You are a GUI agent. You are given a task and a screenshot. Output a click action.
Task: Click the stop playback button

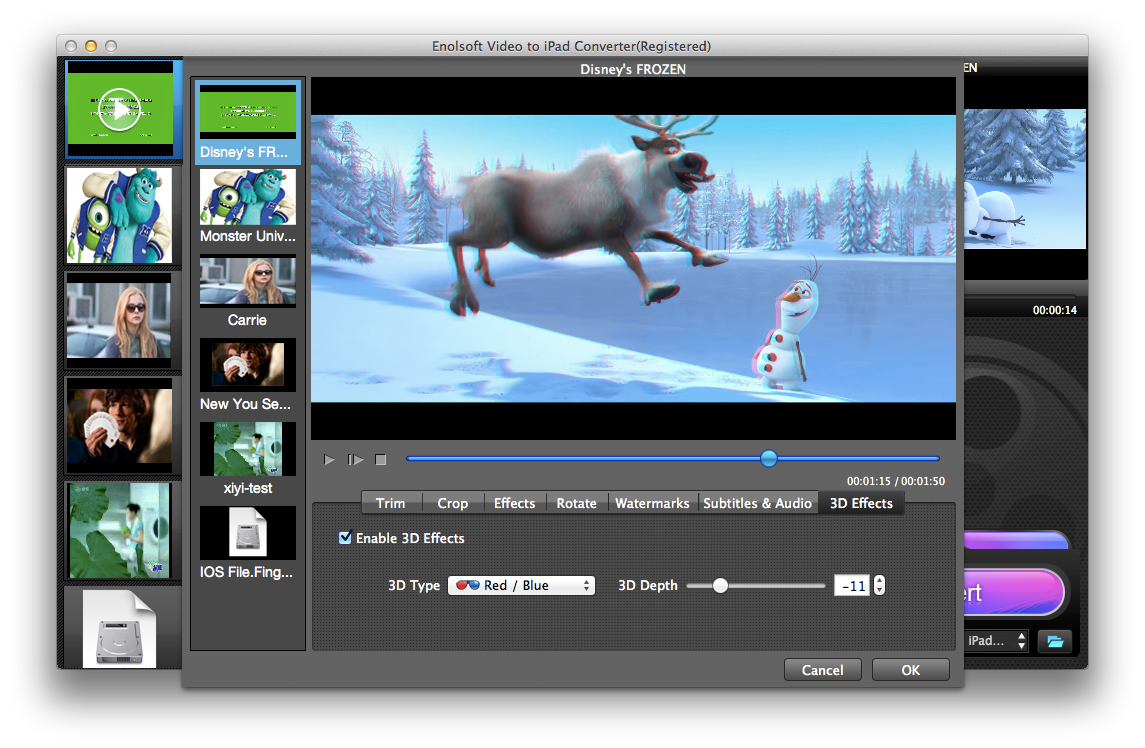(x=380, y=459)
